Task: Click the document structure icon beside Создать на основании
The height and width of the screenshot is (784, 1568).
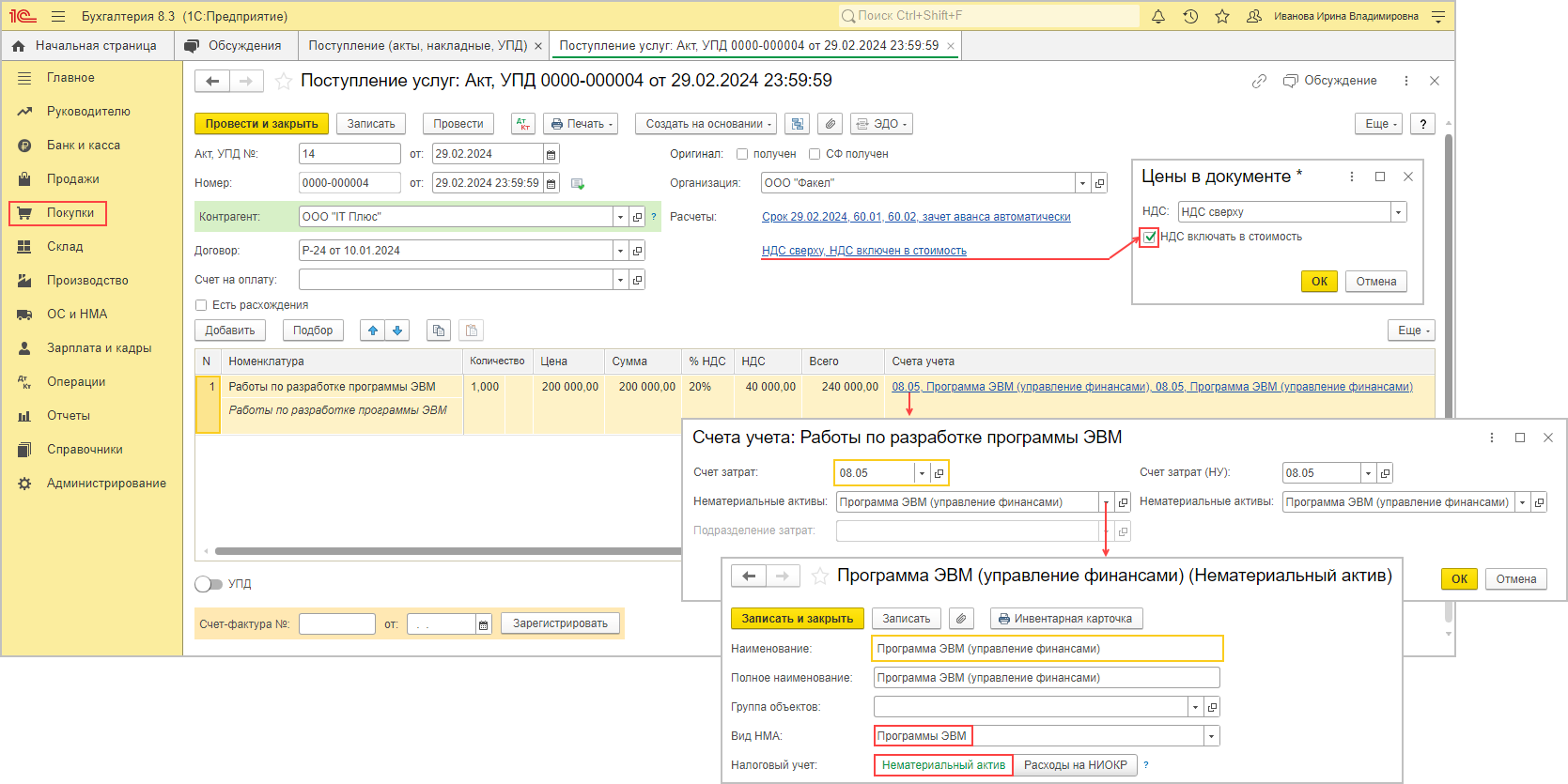Action: tap(798, 124)
